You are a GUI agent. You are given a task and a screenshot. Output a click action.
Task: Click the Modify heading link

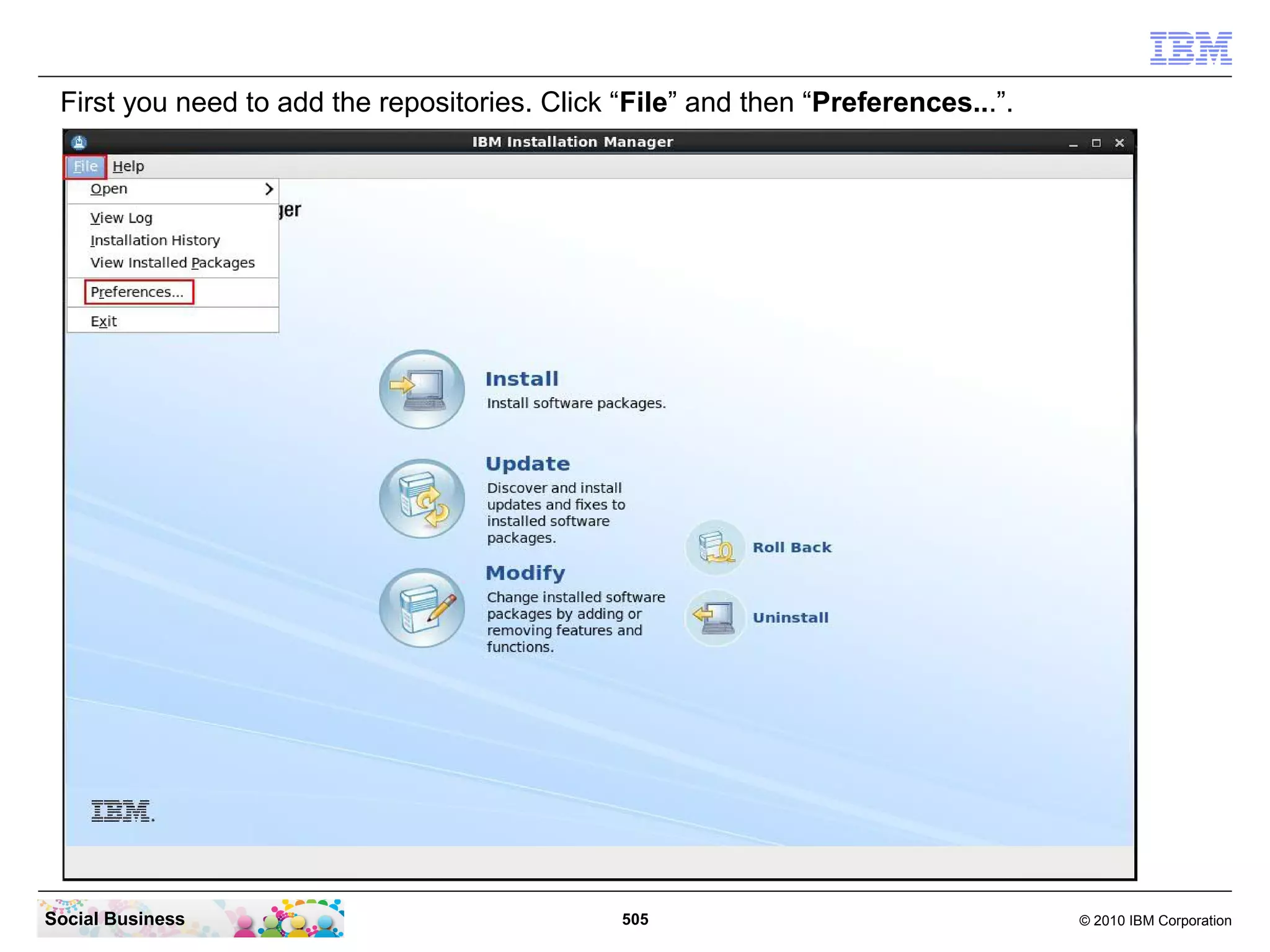coord(525,573)
